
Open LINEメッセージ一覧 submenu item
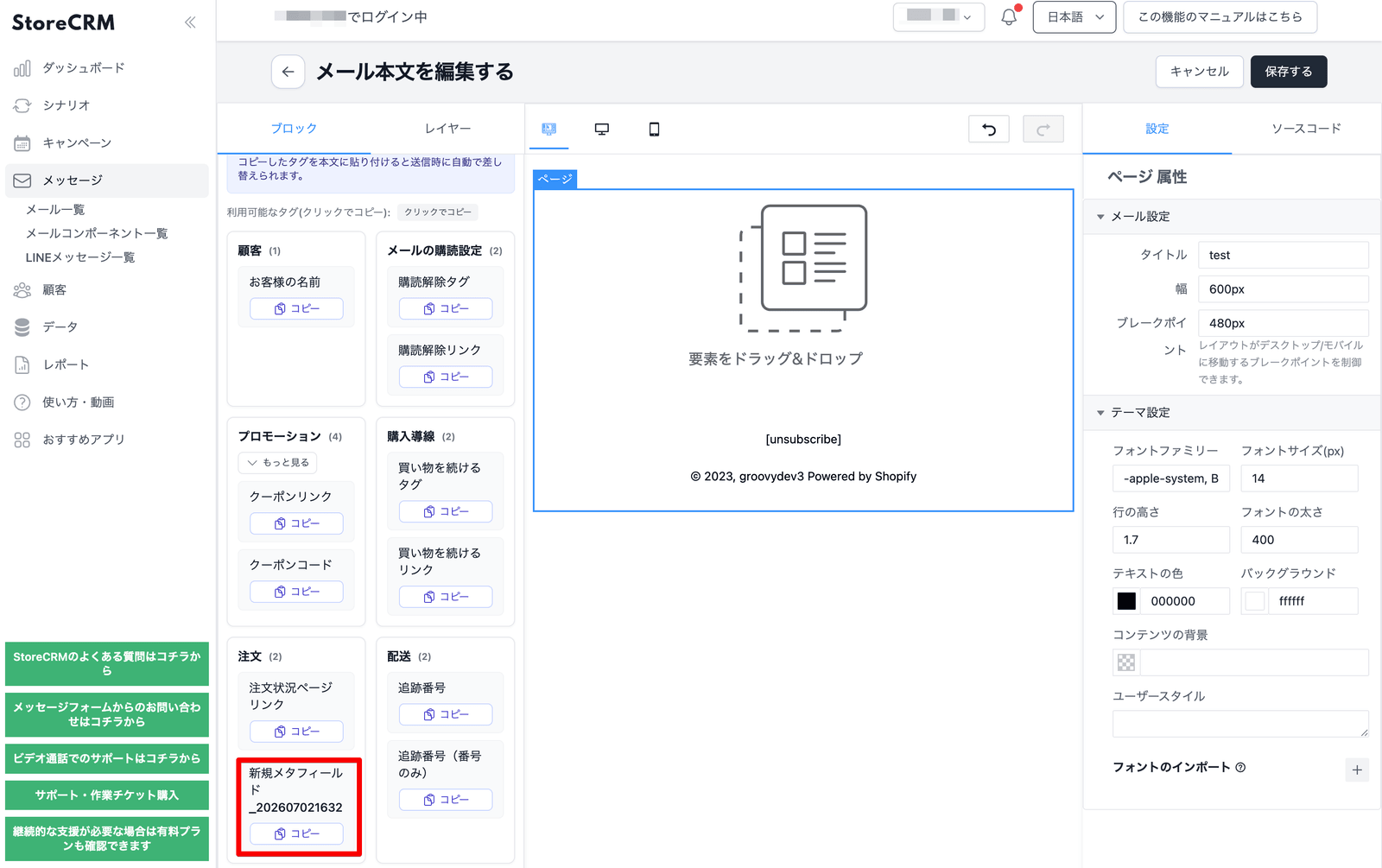click(x=80, y=257)
